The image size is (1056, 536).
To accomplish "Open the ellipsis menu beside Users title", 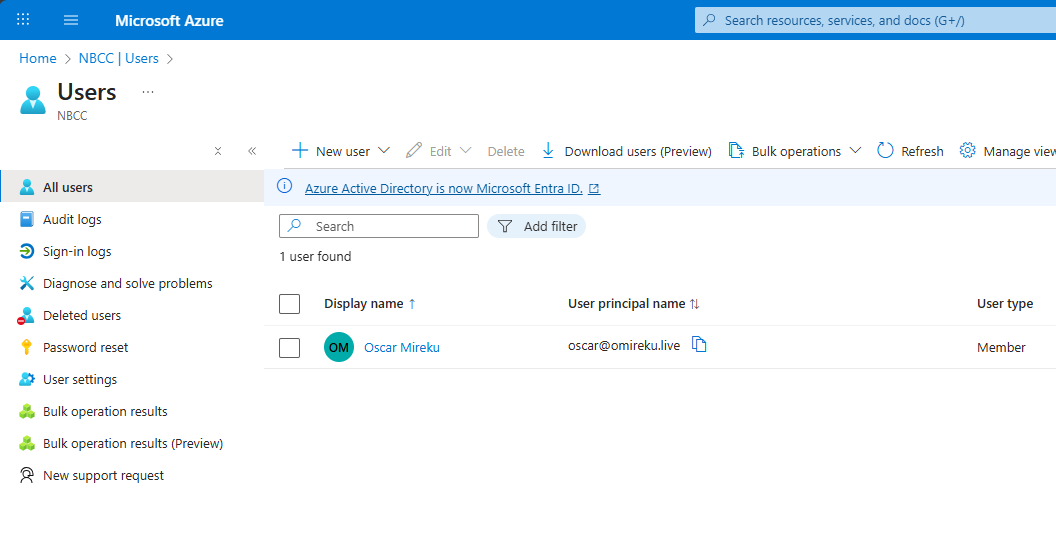I will click(148, 92).
